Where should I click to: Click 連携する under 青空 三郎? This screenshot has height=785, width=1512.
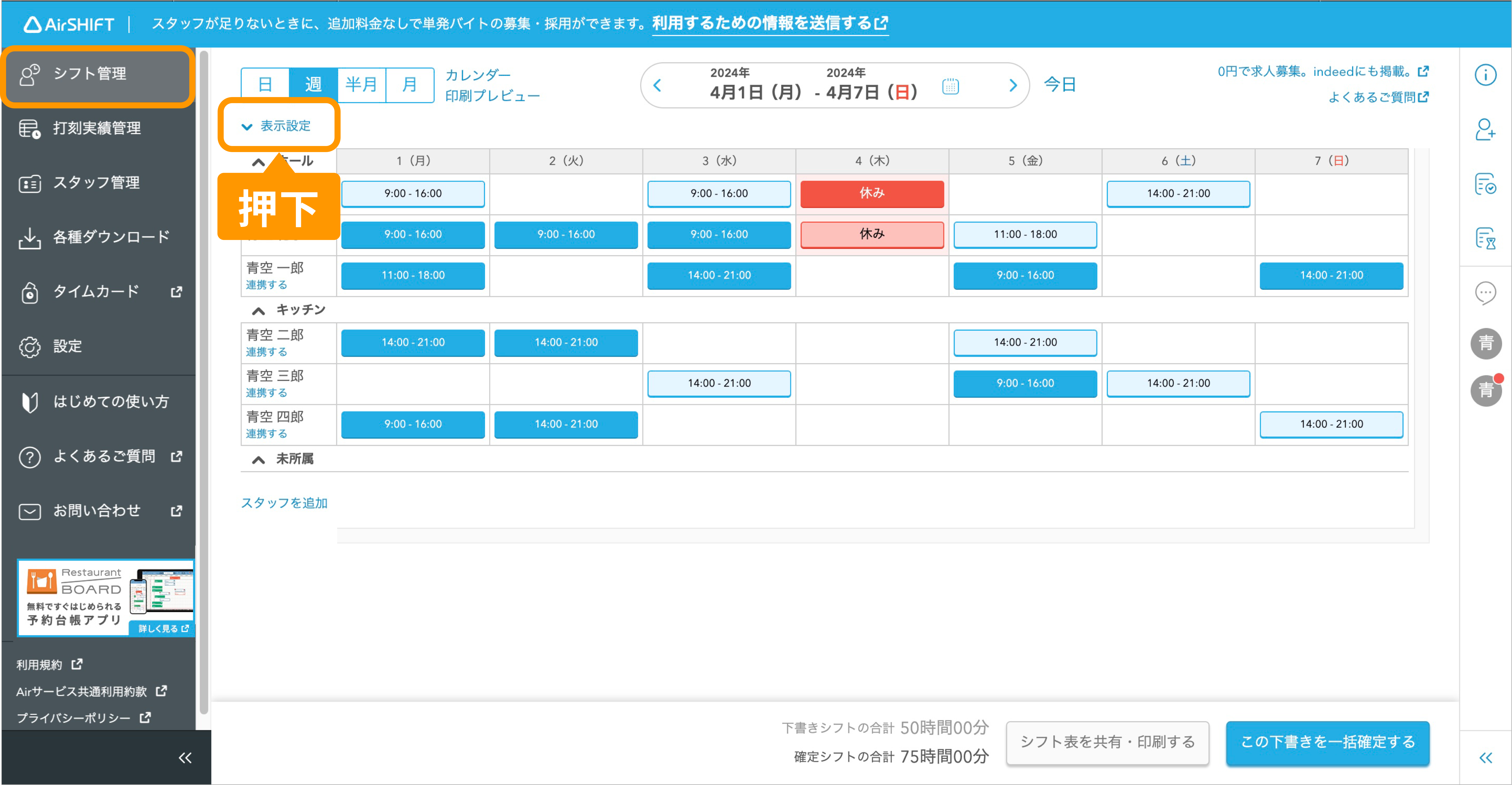[267, 393]
